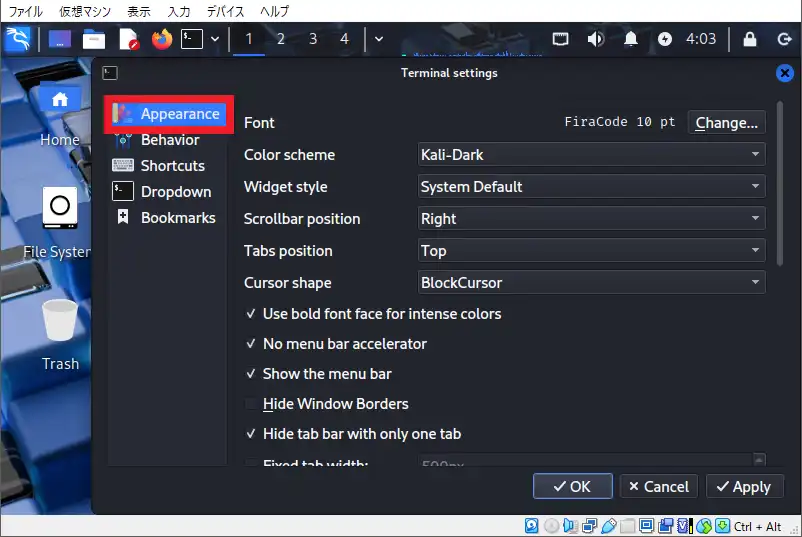The height and width of the screenshot is (537, 802).
Task: Toggle Hide tab bar with one tab
Action: click(x=251, y=434)
